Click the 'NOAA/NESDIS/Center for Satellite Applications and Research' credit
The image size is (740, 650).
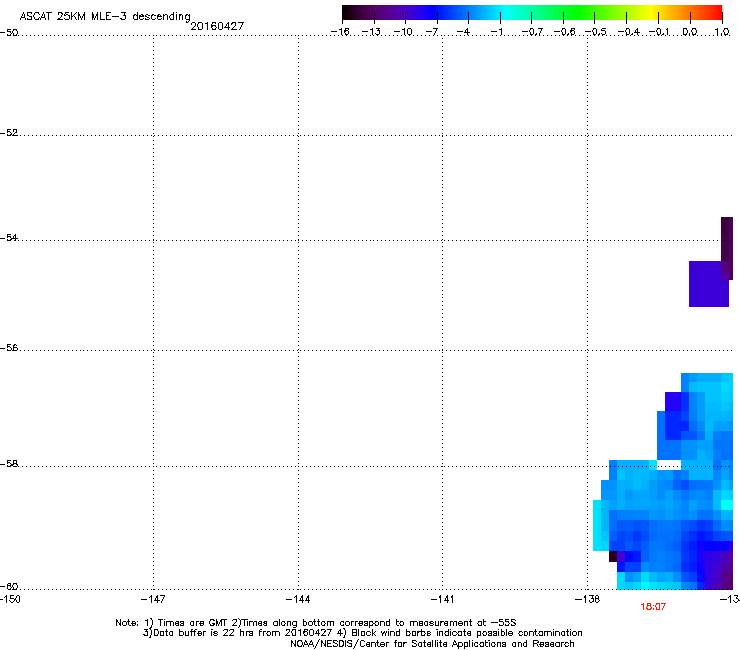tap(432, 644)
